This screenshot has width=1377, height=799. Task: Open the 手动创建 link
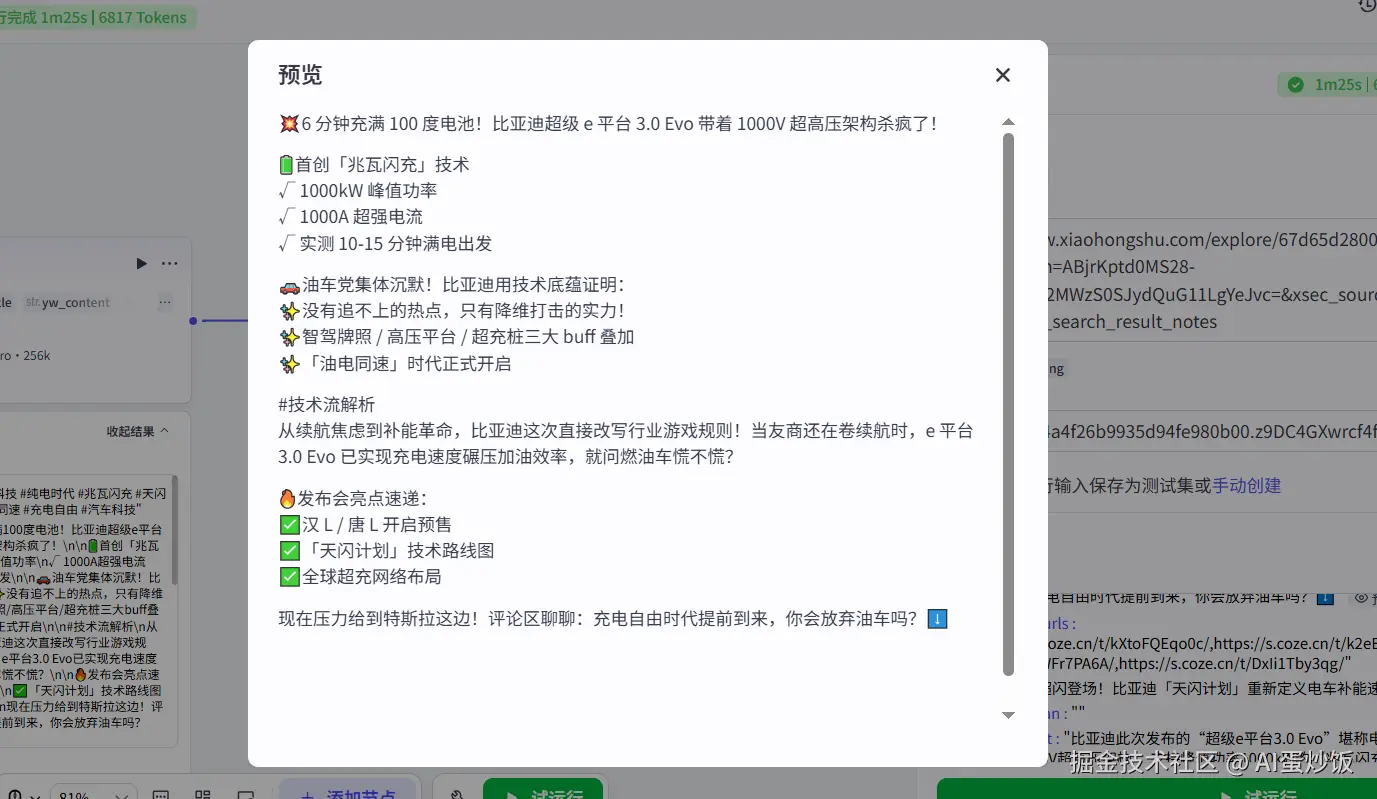[1247, 486]
